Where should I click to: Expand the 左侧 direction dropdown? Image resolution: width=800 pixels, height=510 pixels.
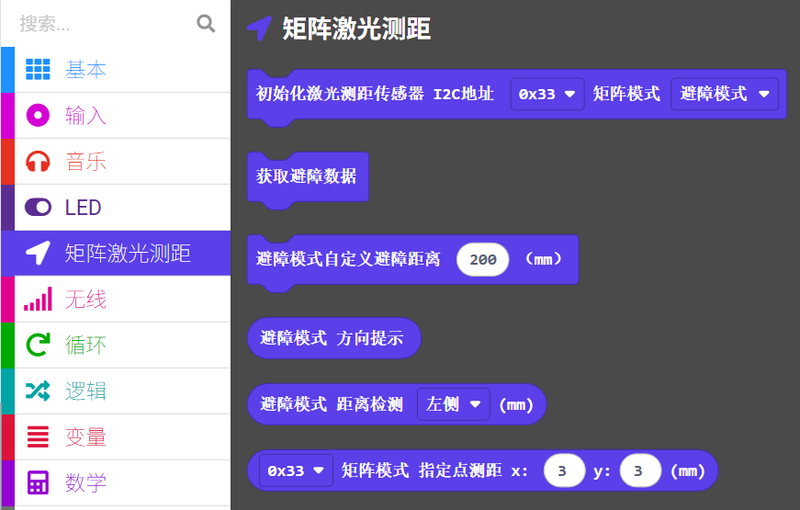click(453, 405)
